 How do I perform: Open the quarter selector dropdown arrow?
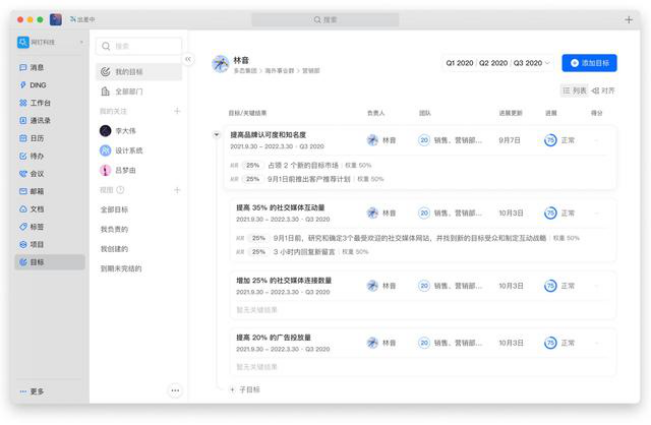tap(547, 63)
